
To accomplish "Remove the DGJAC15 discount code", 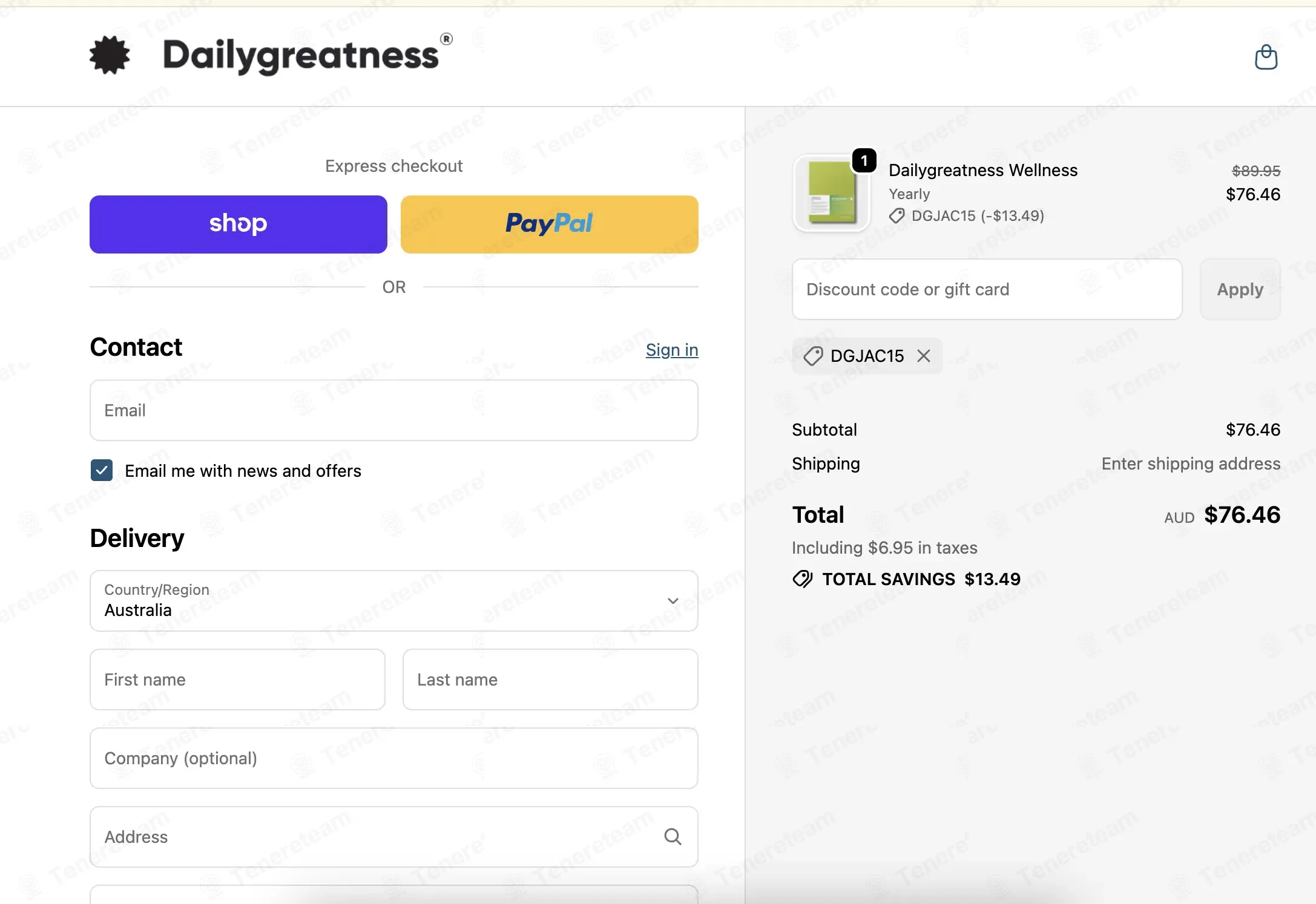I will pyautogui.click(x=924, y=356).
